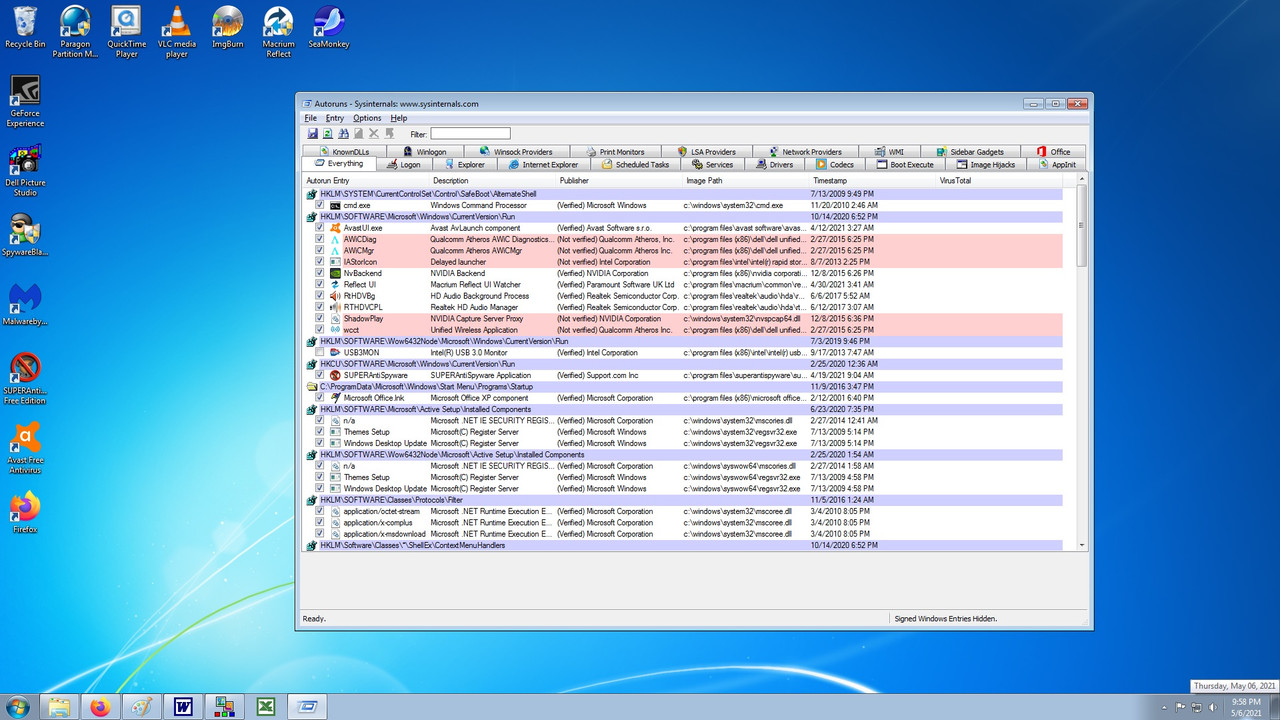Select the VLC media player desktop icon
This screenshot has height=720, width=1280.
tap(177, 32)
